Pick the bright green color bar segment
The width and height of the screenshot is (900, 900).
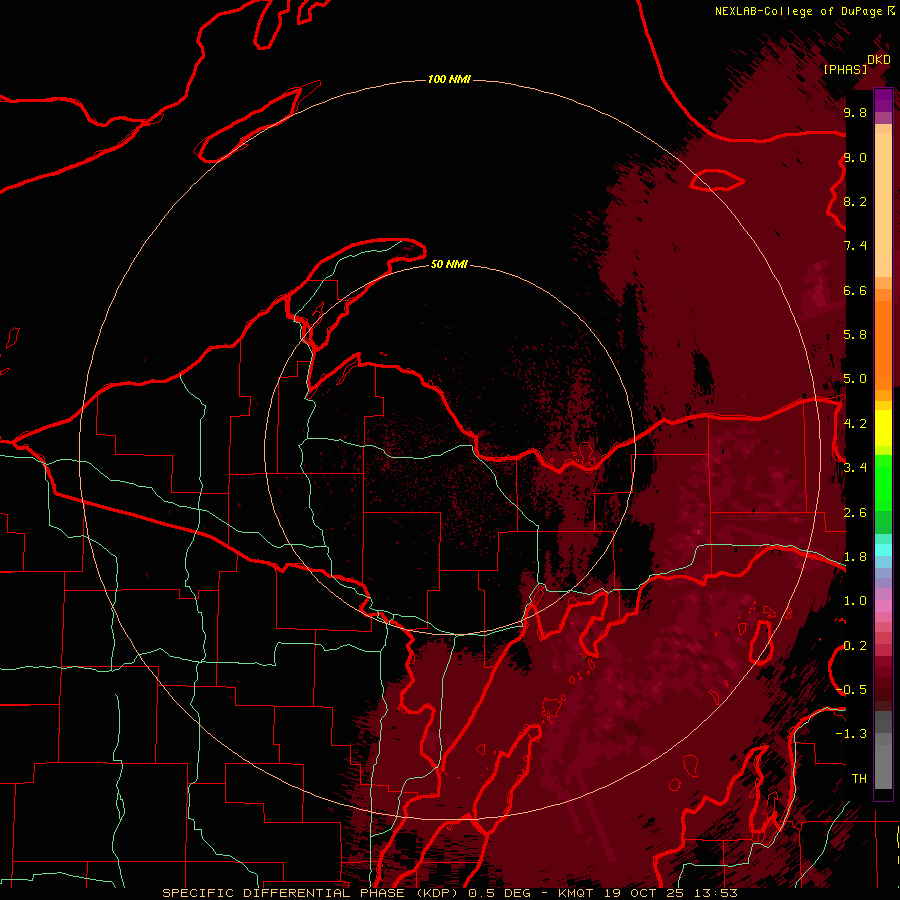(883, 481)
